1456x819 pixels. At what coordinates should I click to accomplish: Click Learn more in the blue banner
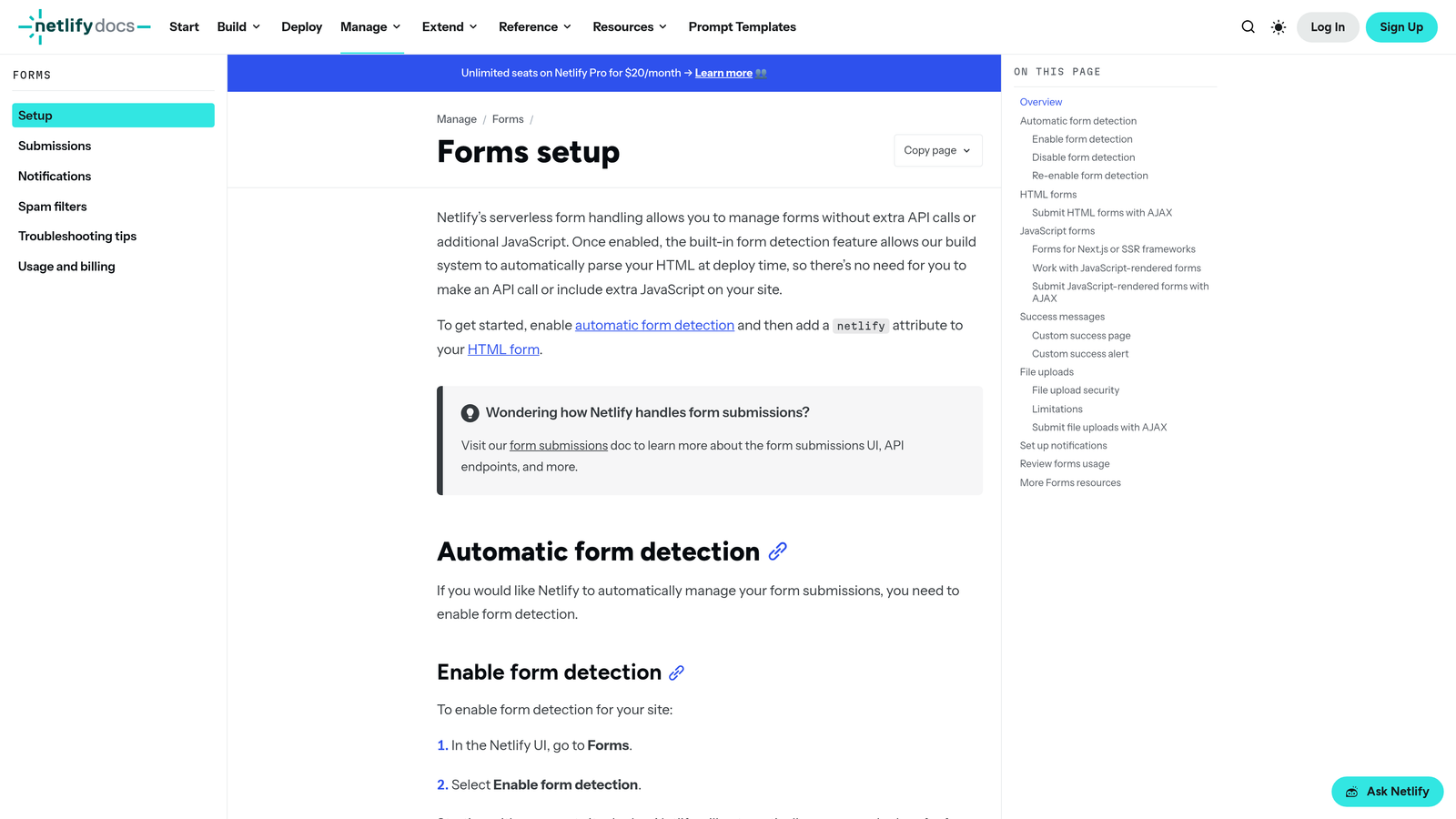(723, 74)
